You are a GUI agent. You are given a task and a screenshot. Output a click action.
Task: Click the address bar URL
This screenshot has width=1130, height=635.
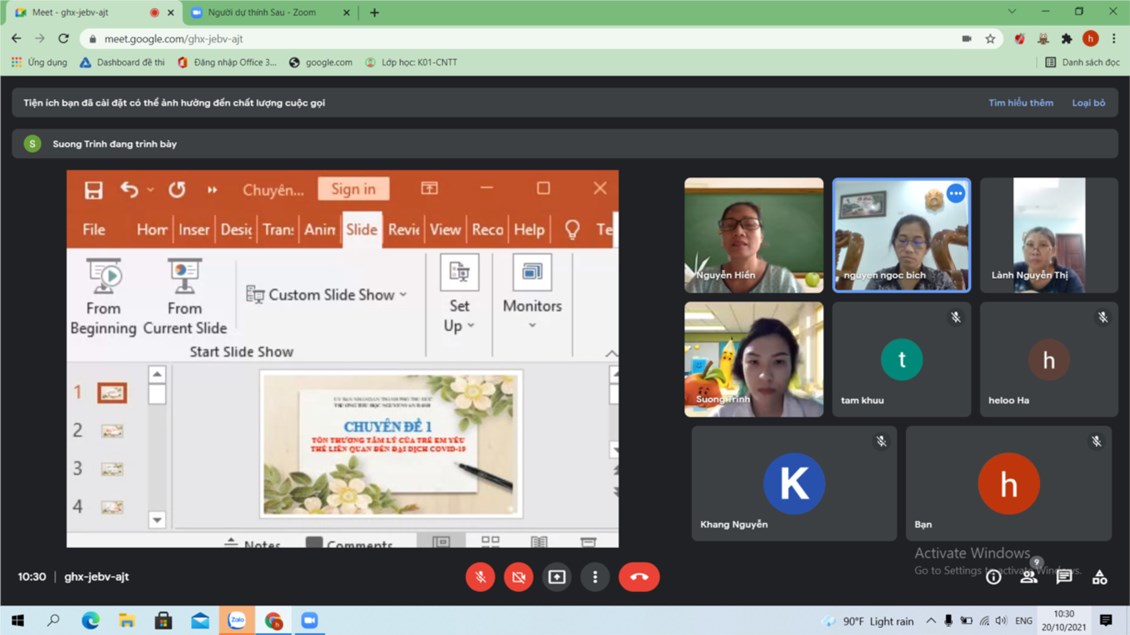pos(173,39)
